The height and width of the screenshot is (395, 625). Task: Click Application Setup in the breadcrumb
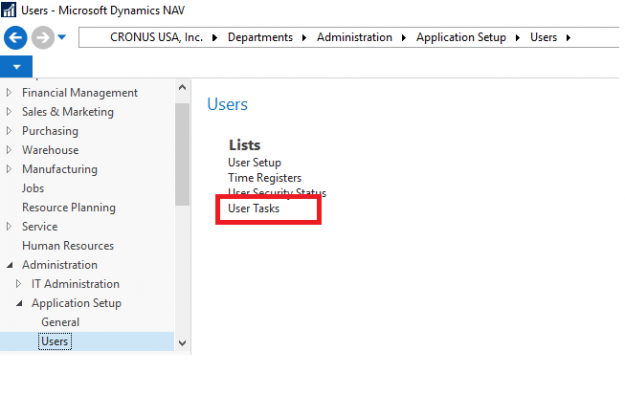(461, 37)
